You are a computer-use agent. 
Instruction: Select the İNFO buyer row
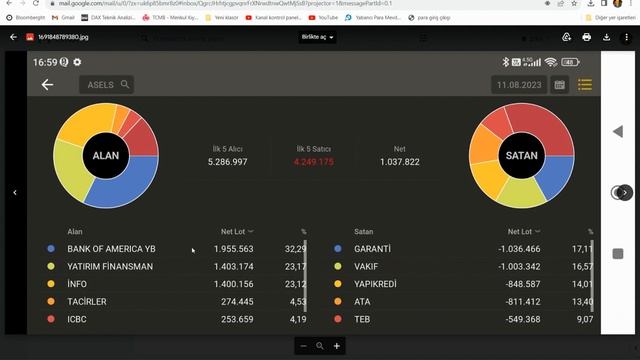[176, 284]
